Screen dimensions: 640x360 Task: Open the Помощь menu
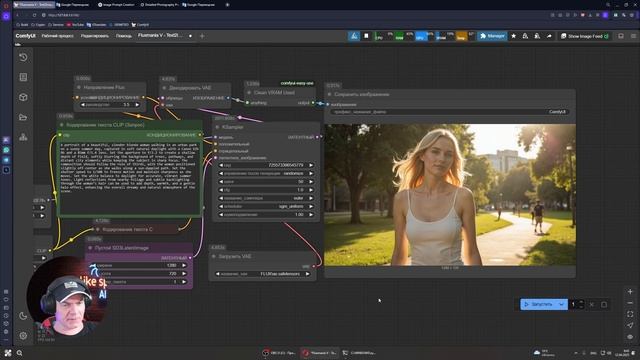124,36
